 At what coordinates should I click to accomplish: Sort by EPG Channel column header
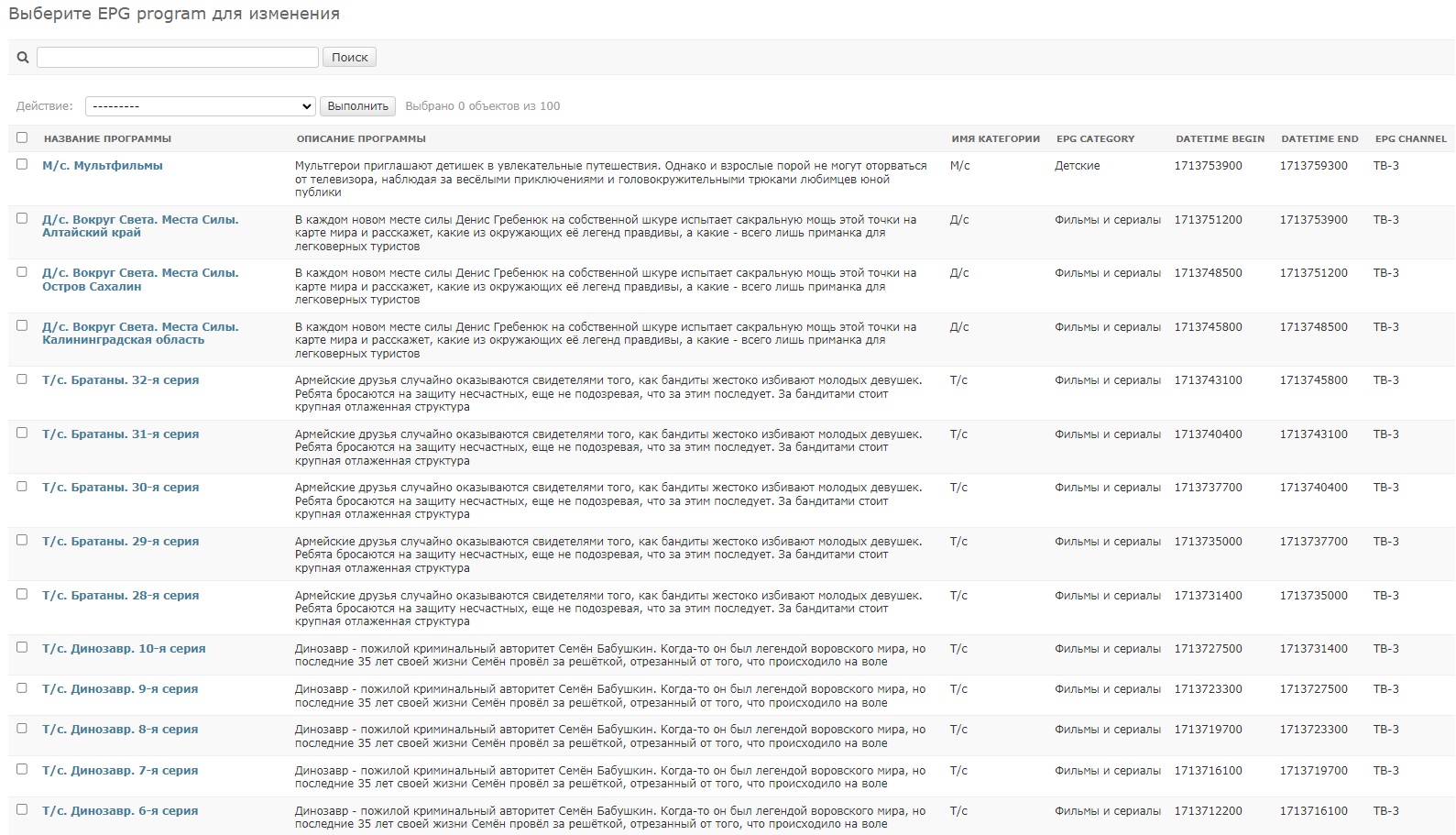click(x=1410, y=139)
